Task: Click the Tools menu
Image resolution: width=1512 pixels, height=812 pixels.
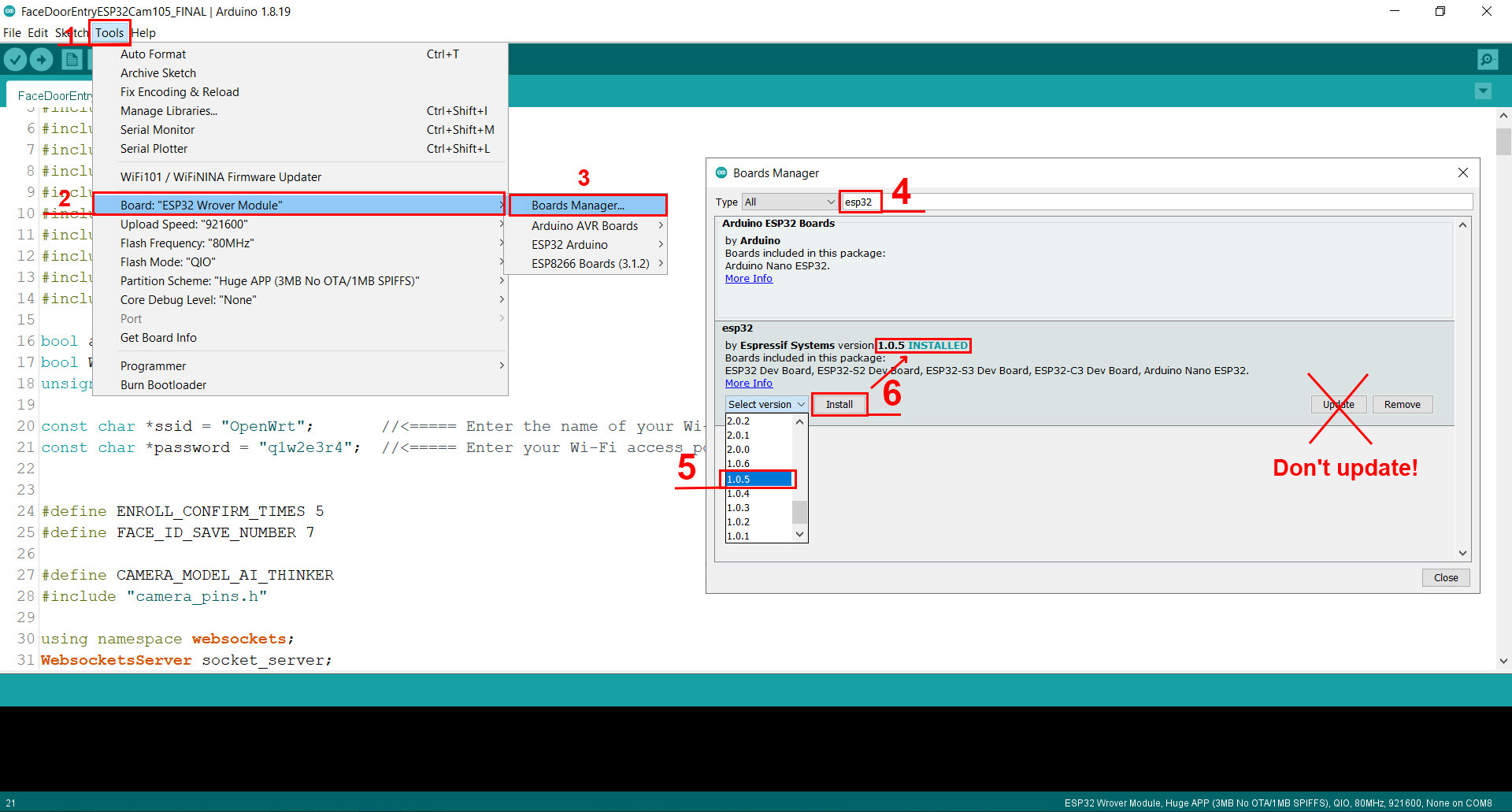Action: (x=109, y=32)
